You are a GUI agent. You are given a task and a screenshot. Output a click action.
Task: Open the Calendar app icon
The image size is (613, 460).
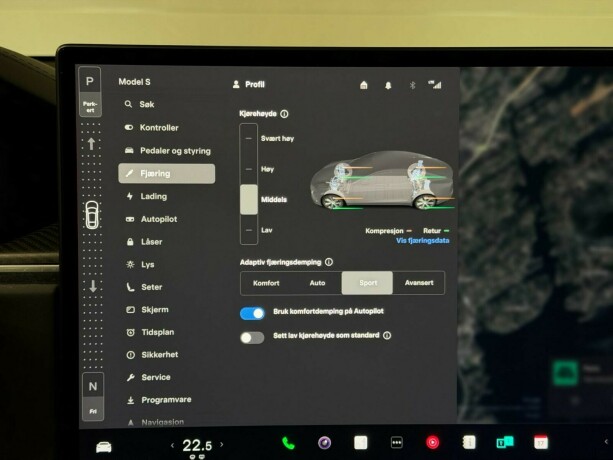pyautogui.click(x=541, y=442)
